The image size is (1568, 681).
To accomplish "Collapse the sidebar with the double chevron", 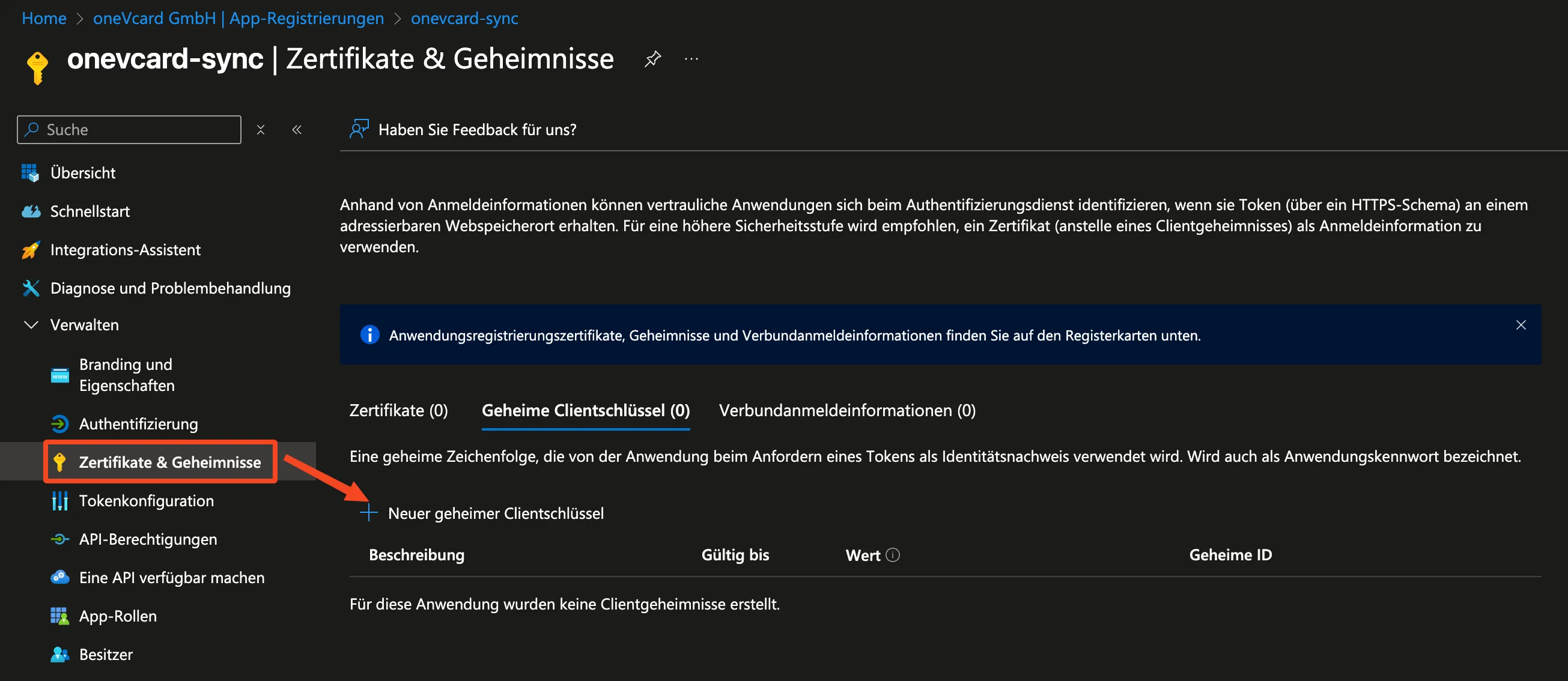I will tap(297, 130).
